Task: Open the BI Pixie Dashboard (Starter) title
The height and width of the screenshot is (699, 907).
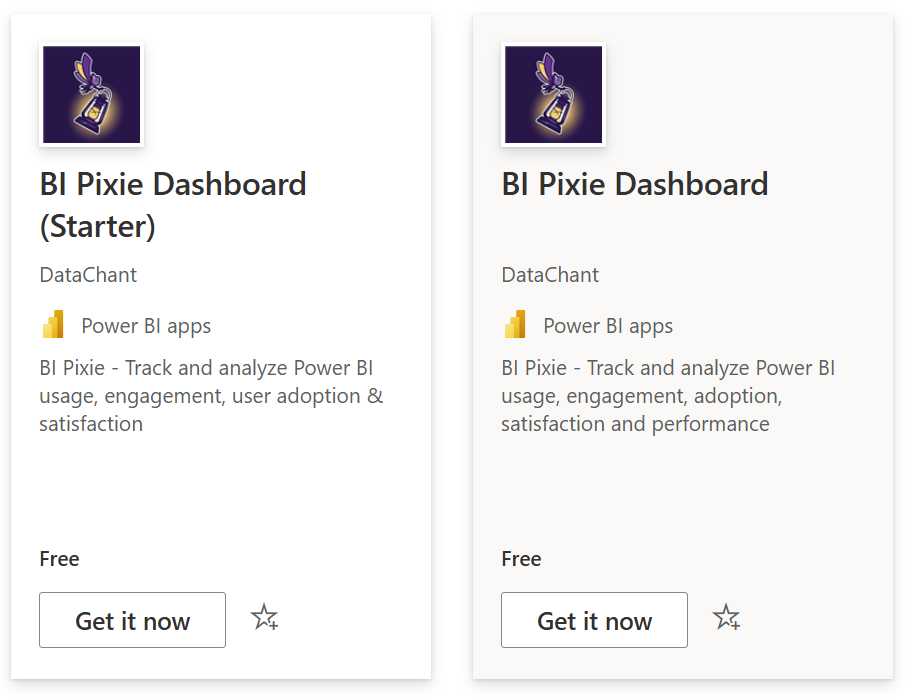Action: coord(173,205)
